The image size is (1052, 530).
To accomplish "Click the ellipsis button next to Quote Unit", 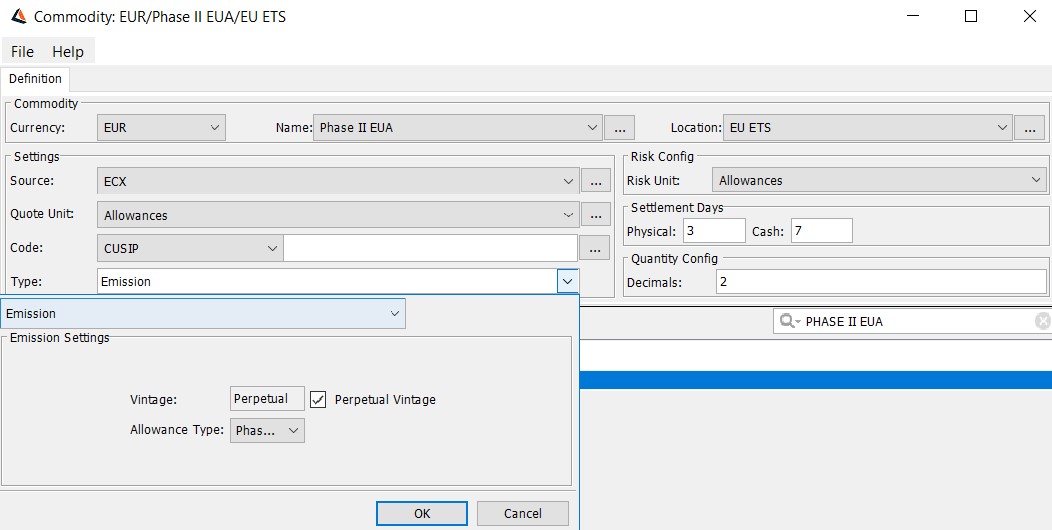I will (596, 215).
